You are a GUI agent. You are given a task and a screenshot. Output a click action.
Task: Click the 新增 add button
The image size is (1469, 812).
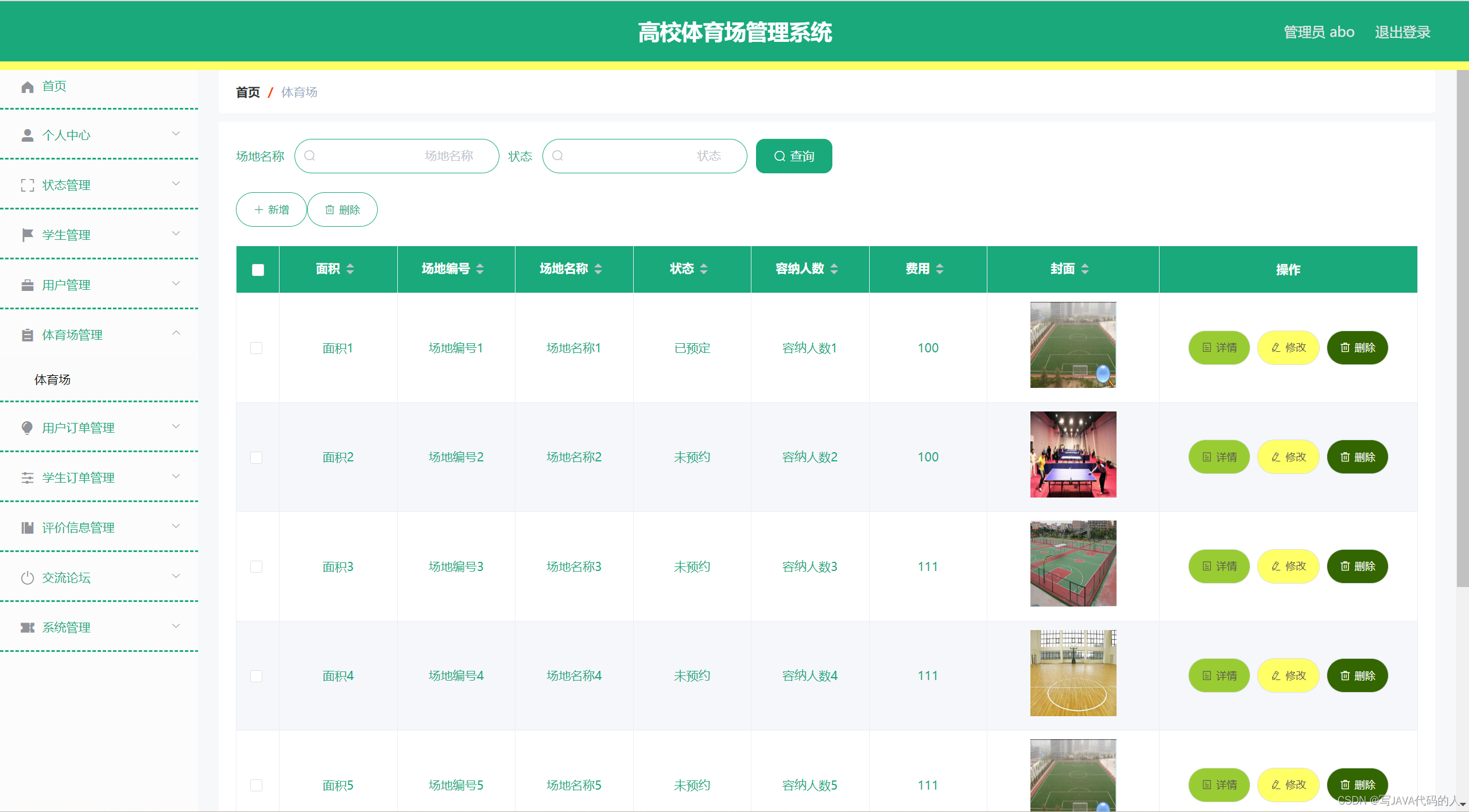[x=272, y=209]
